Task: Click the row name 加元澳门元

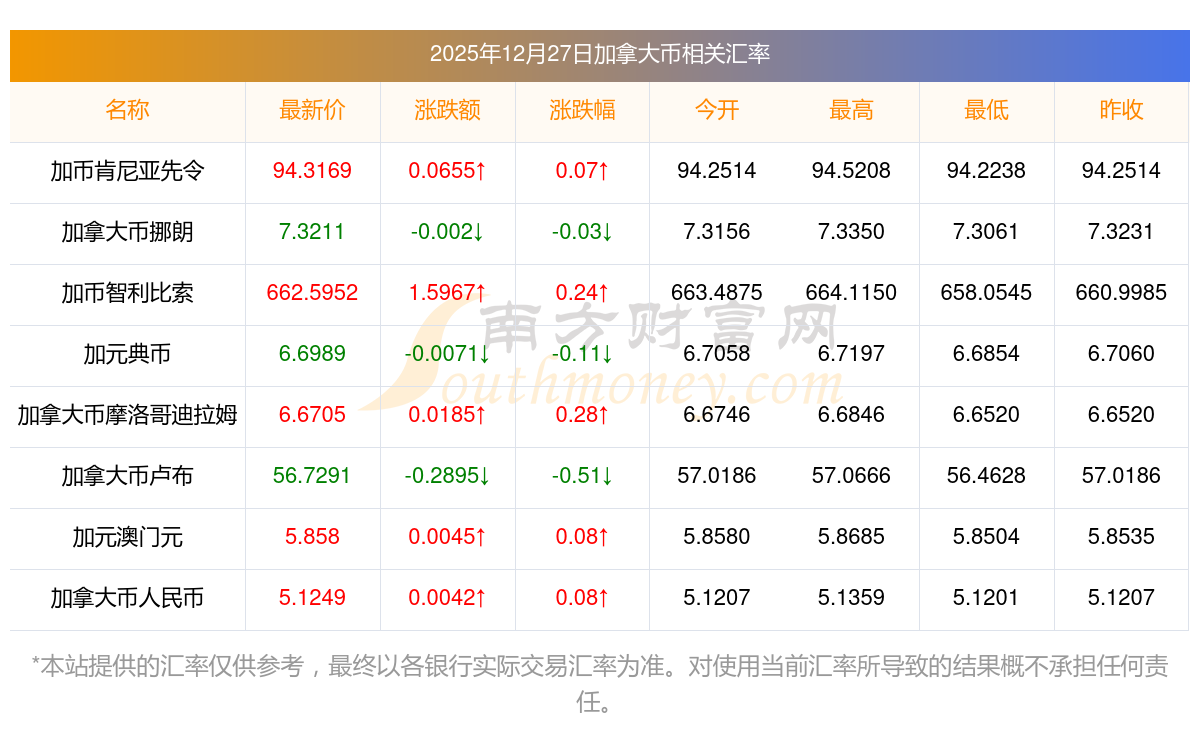Action: click(x=127, y=537)
